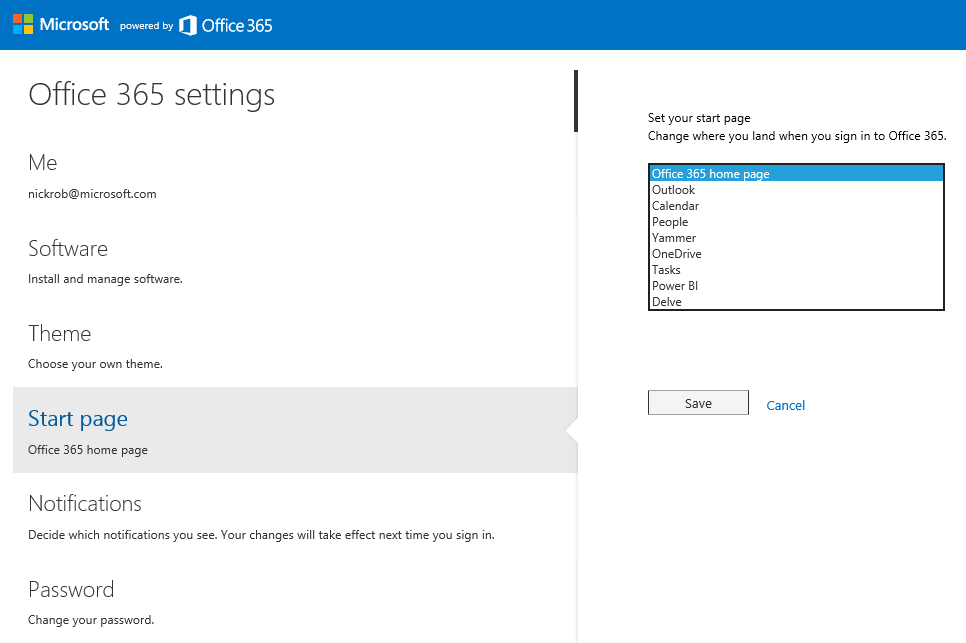Click the Office 365 logo in header

(x=225, y=25)
